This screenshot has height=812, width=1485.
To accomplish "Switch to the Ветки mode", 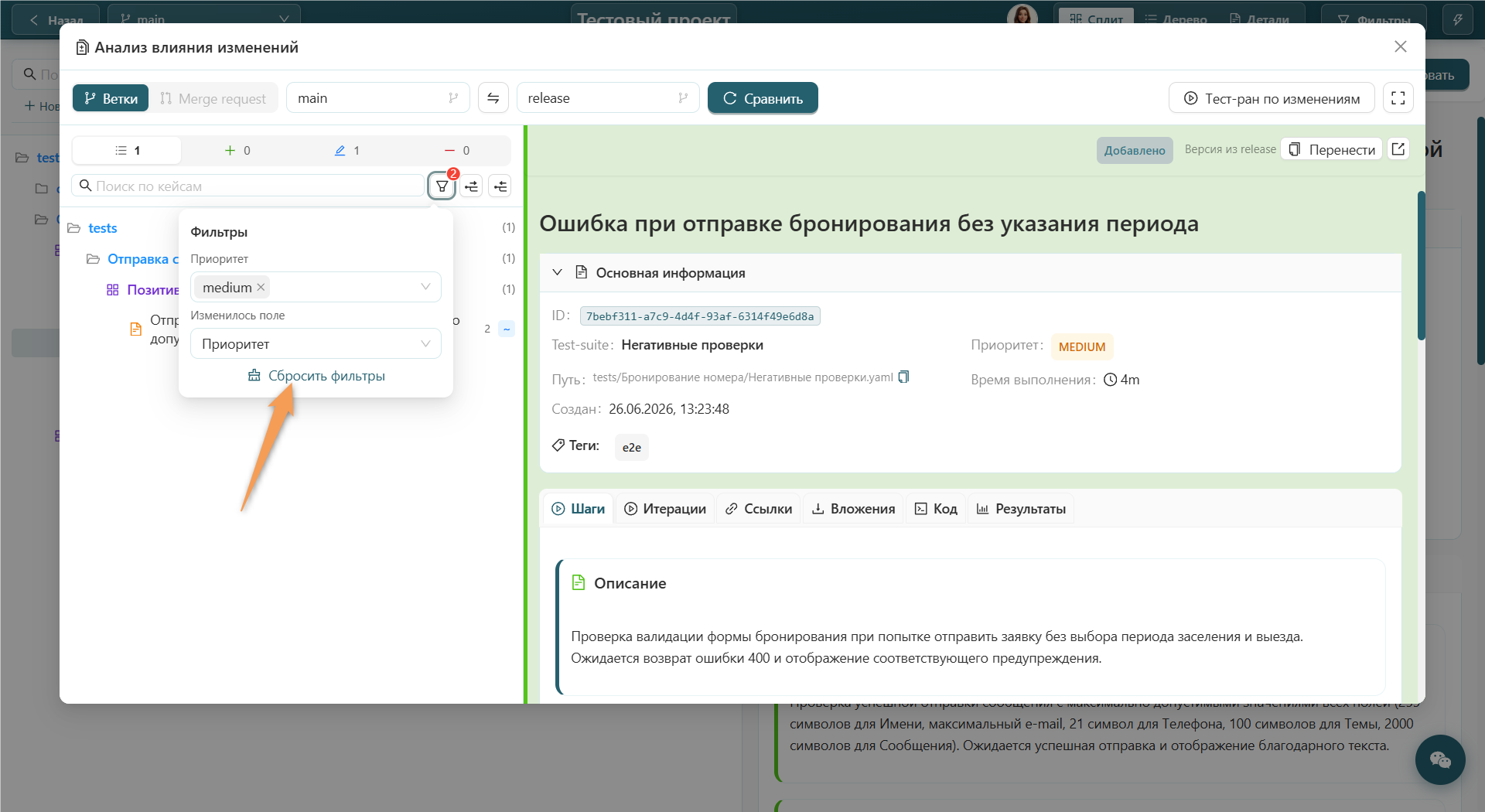I will (x=111, y=98).
